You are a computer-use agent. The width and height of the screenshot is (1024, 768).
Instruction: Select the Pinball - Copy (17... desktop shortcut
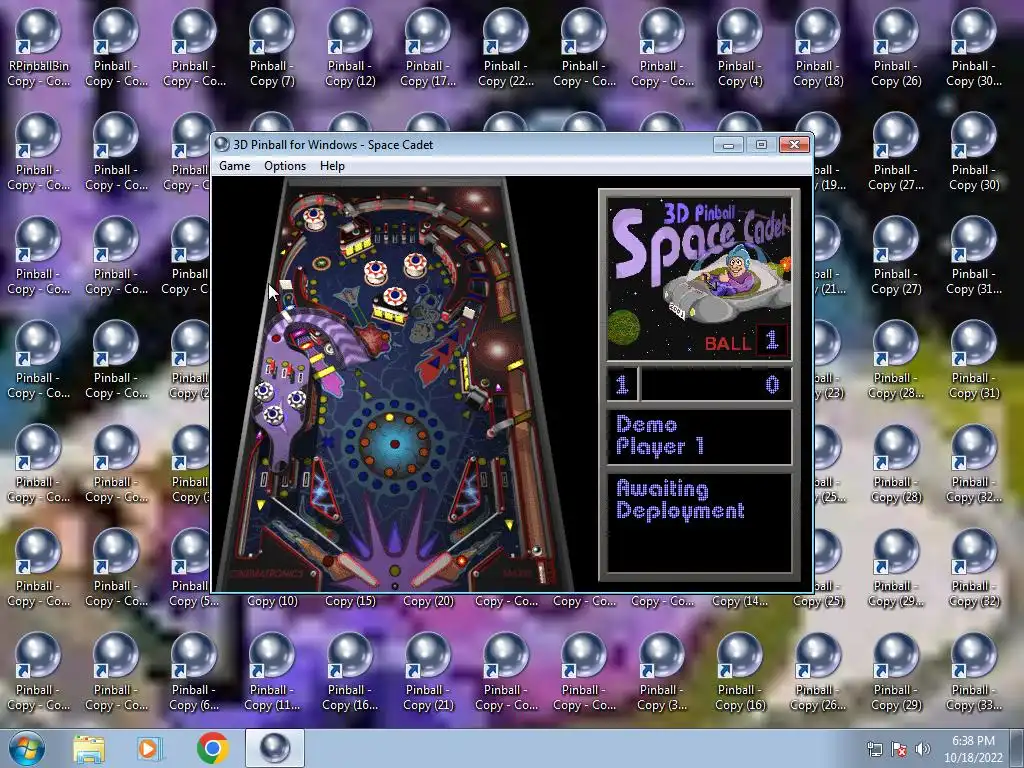428,49
